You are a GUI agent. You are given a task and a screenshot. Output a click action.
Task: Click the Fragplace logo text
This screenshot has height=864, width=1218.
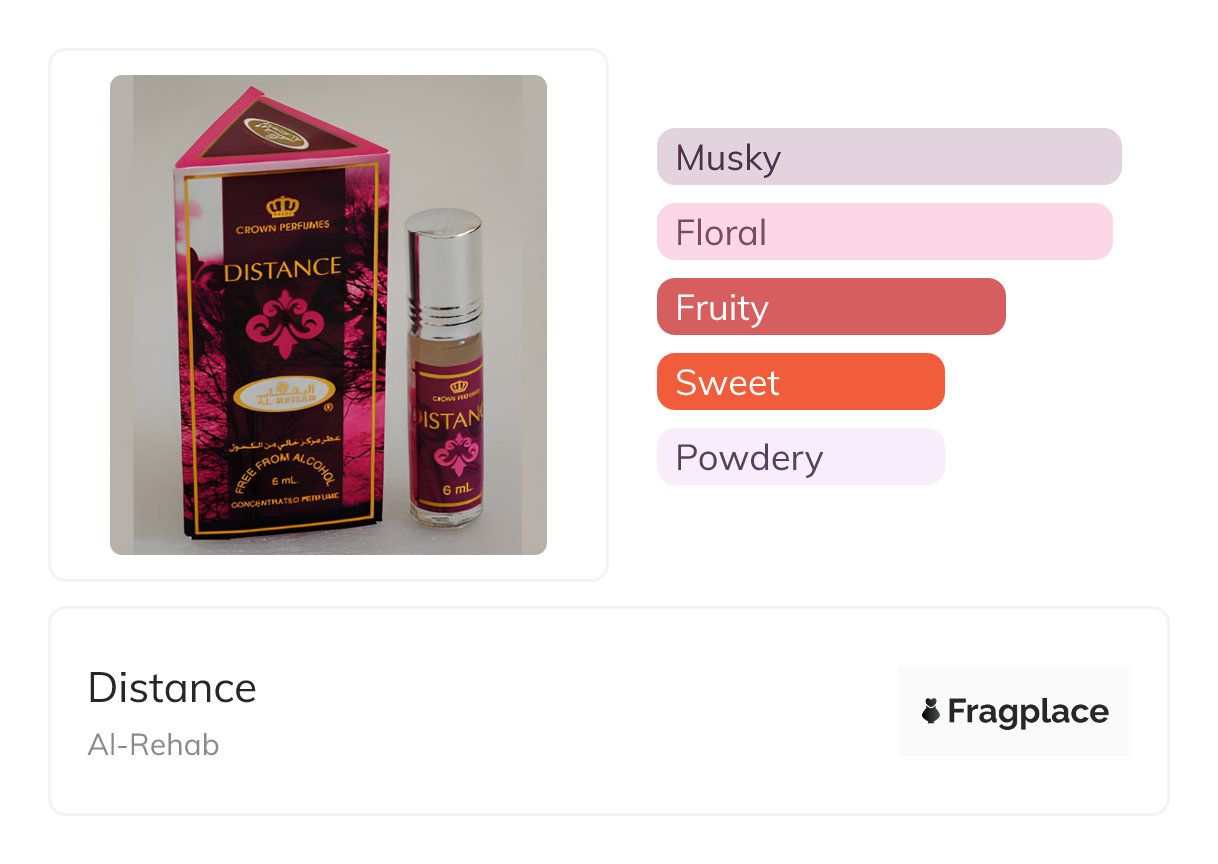[1027, 711]
